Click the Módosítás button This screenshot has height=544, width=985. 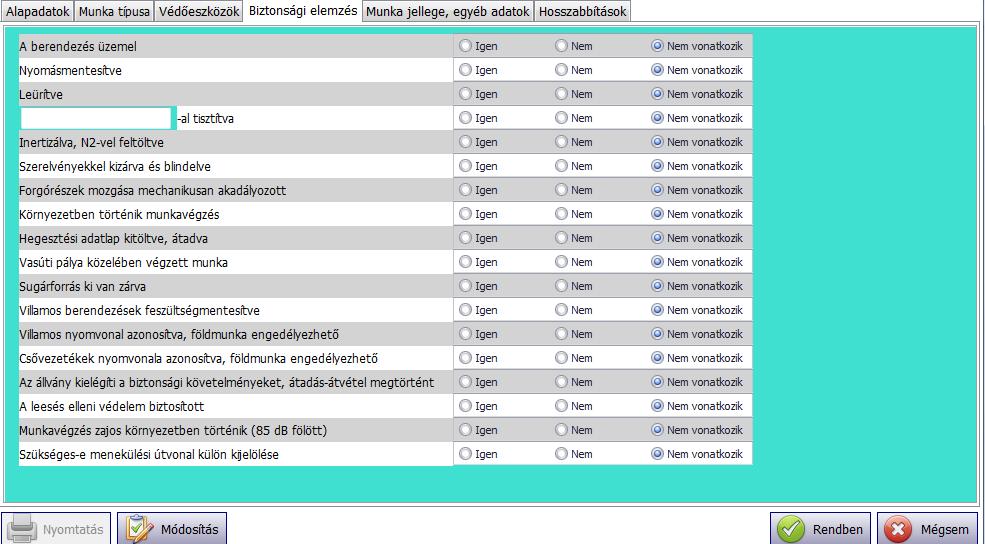click(x=172, y=529)
